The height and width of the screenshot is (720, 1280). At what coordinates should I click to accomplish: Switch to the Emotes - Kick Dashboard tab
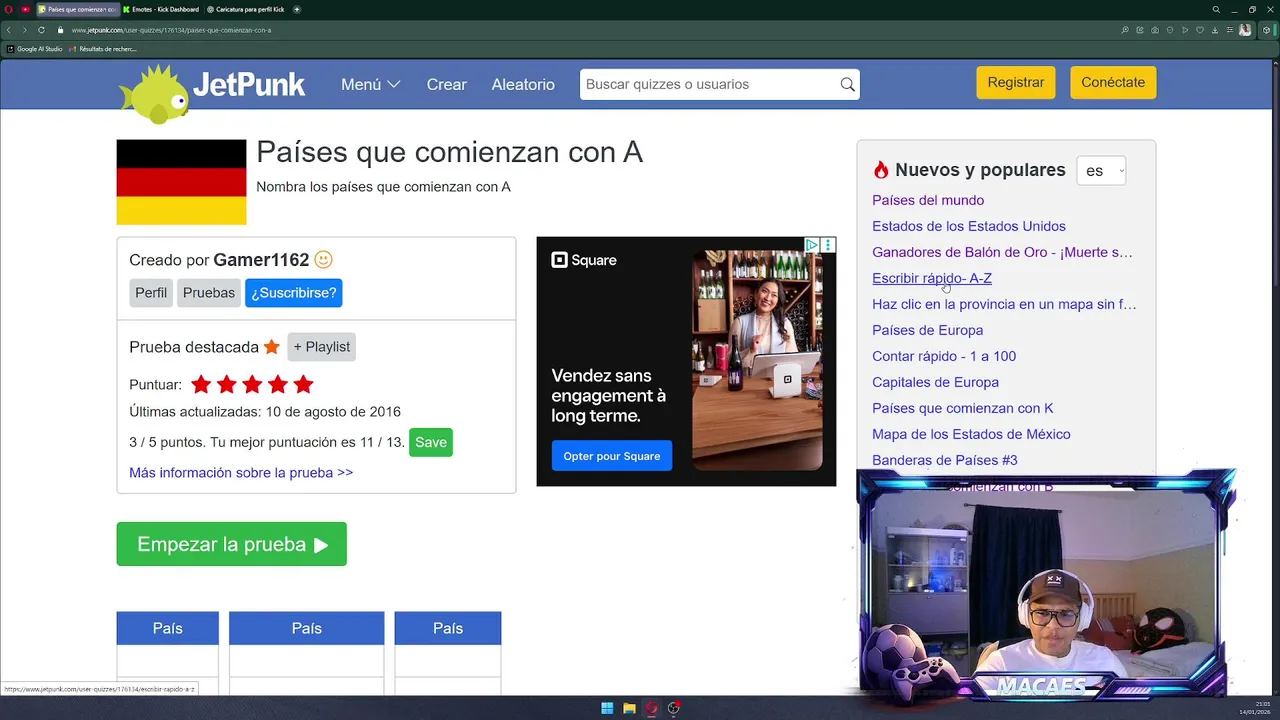[x=160, y=9]
